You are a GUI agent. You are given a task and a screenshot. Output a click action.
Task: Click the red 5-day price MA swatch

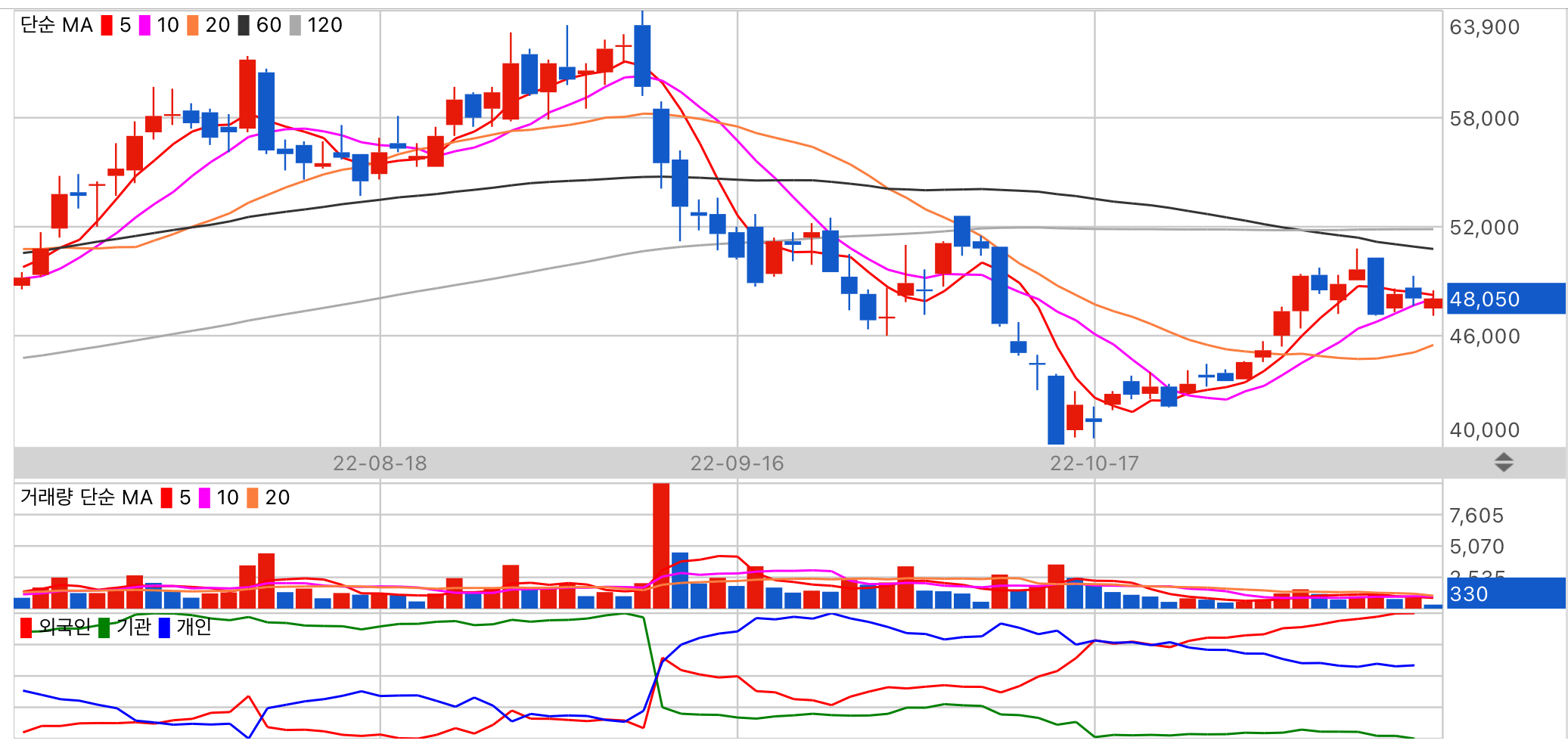click(x=107, y=26)
